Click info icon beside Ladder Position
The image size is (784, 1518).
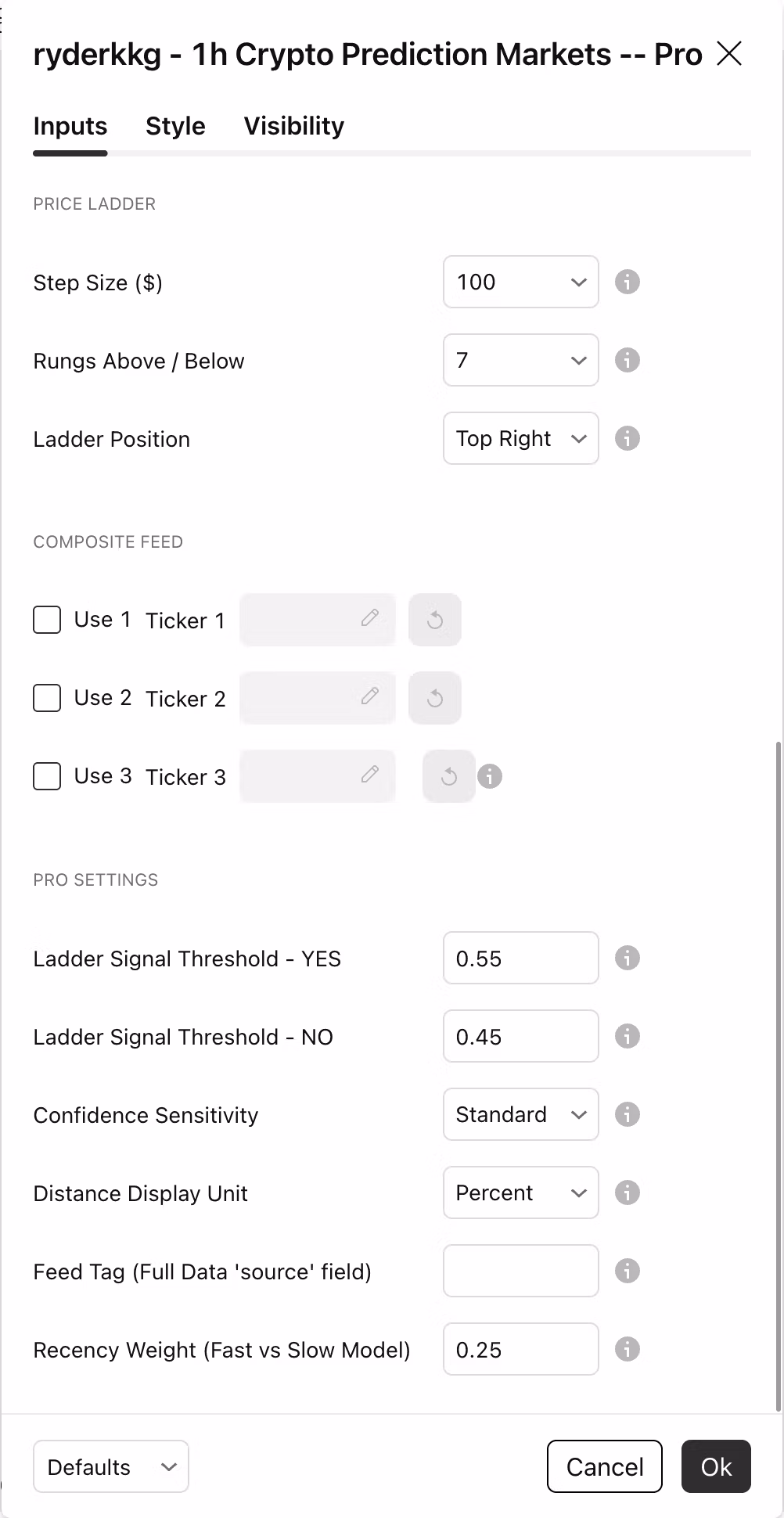[x=627, y=438]
